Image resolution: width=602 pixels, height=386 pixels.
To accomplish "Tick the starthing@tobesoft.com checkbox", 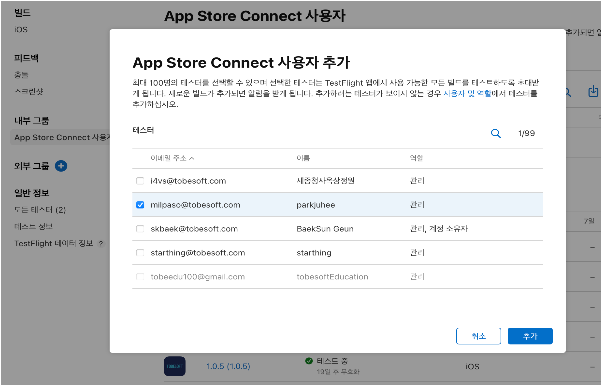I will pos(140,253).
